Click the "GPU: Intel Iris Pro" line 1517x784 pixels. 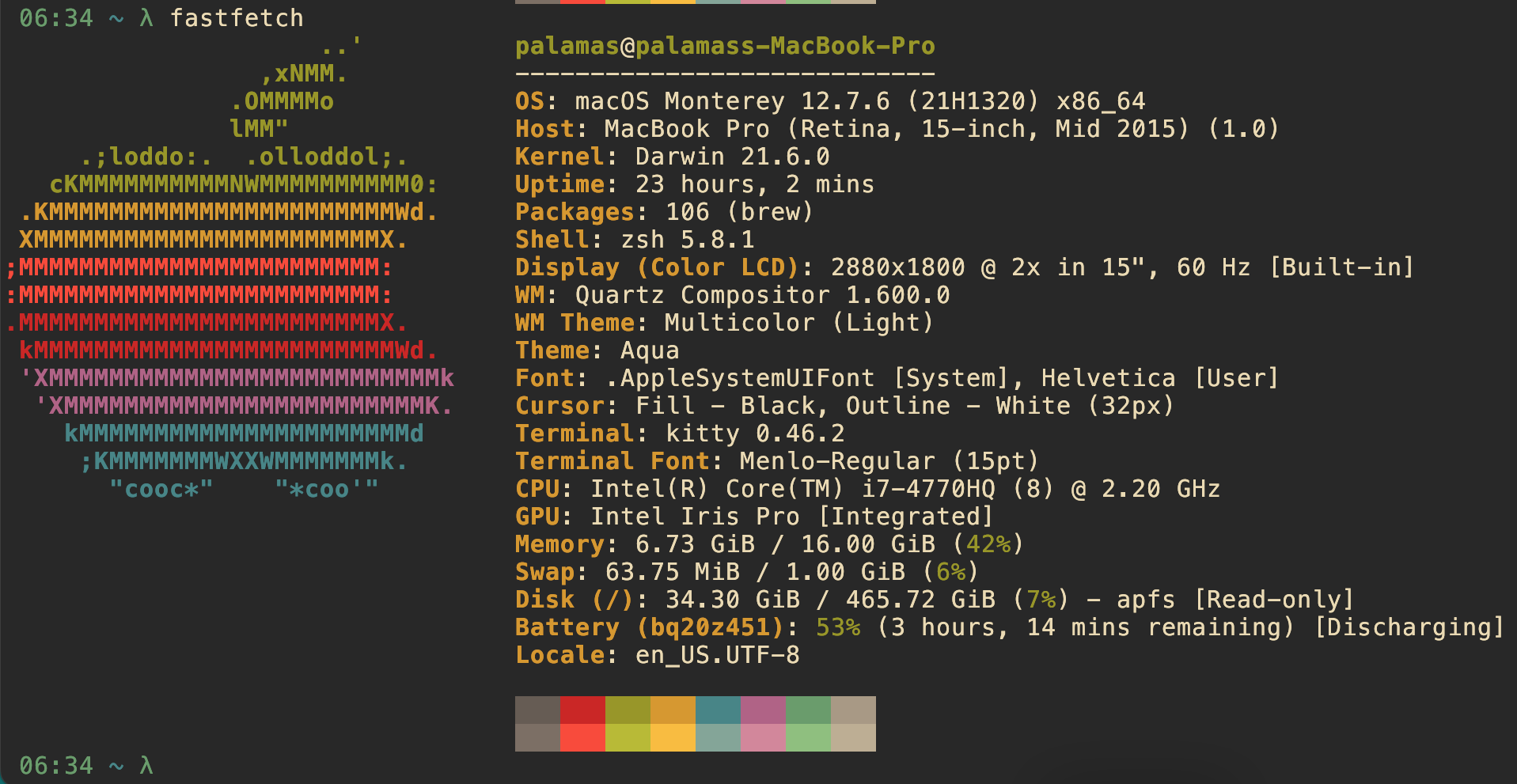pos(755,517)
